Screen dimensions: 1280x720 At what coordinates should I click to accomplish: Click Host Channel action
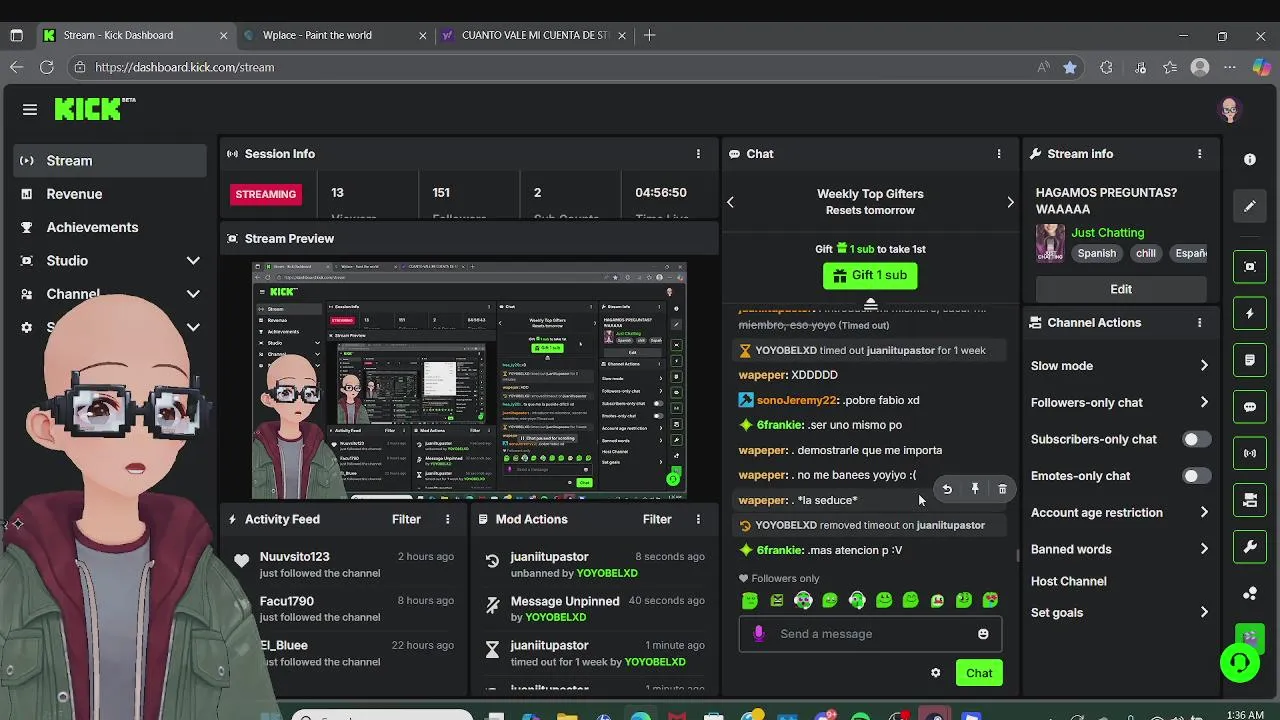pos(1068,581)
